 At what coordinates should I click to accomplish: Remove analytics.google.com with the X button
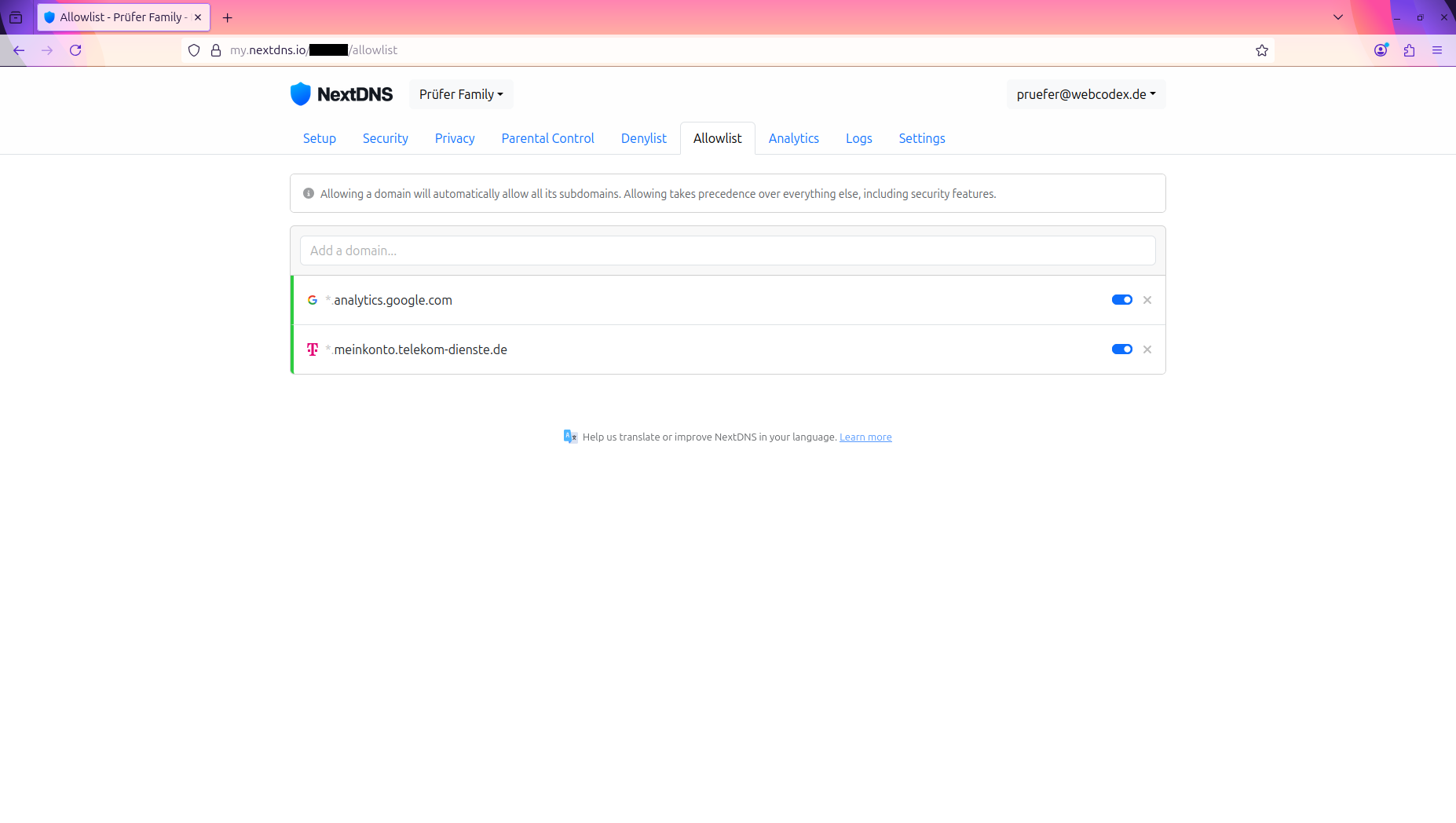coord(1147,299)
